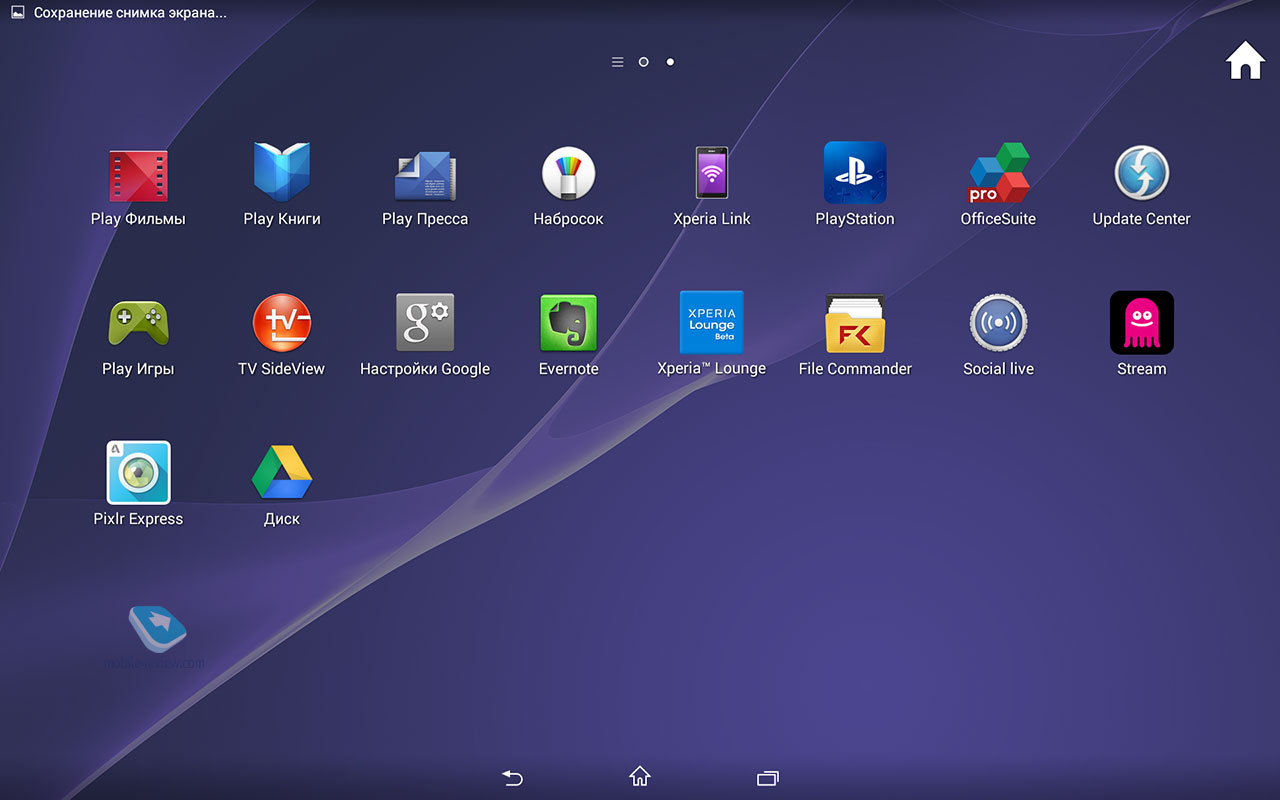1280x800 pixels.
Task: Open the Xperia Lounge Beta icon
Action: [x=711, y=322]
